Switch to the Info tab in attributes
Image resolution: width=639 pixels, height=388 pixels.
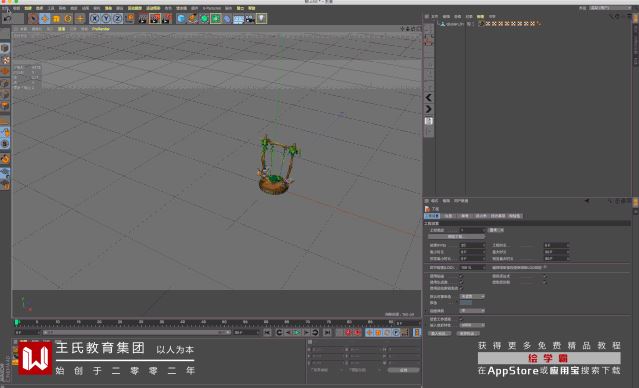(448, 216)
